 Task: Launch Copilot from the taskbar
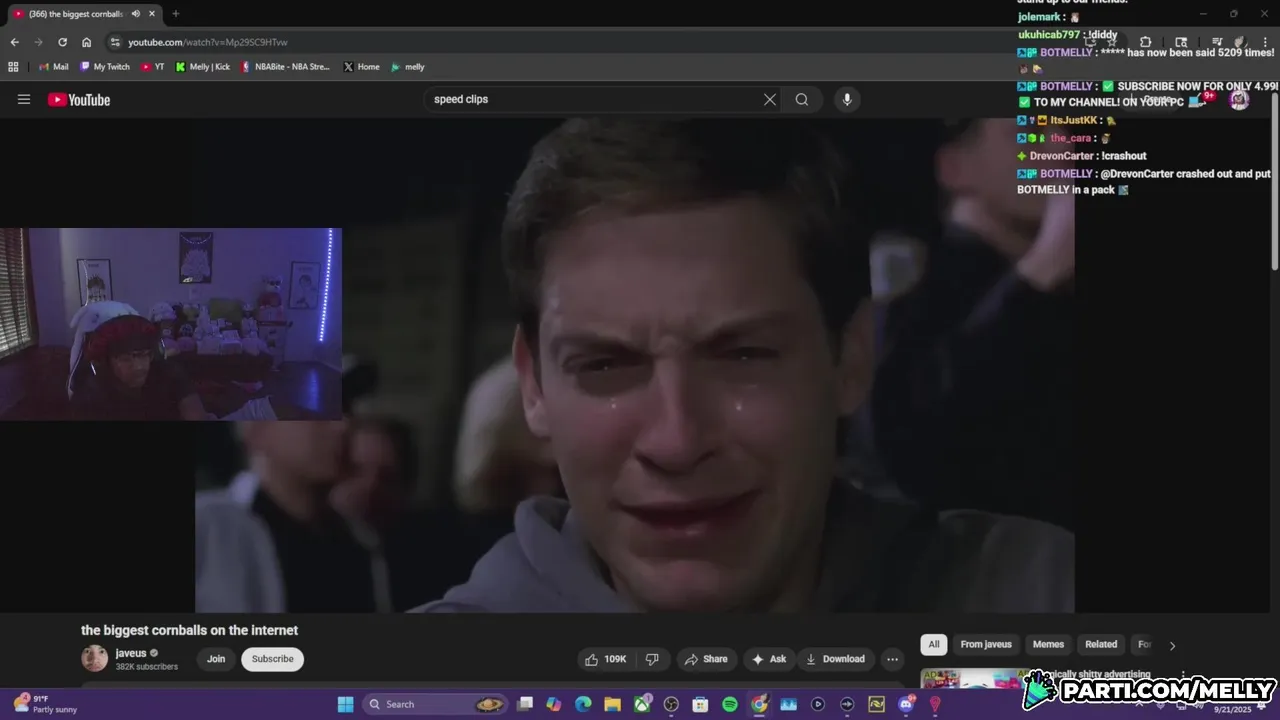[x=554, y=704]
